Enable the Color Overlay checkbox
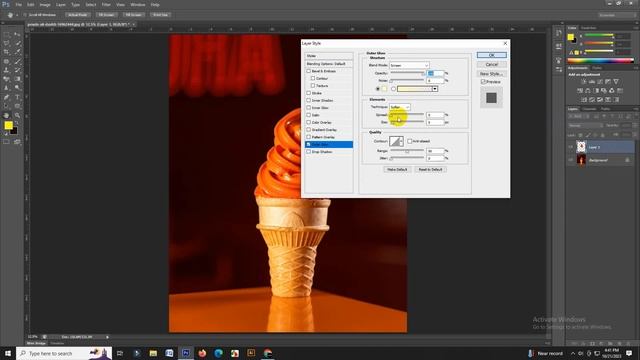 pos(309,122)
